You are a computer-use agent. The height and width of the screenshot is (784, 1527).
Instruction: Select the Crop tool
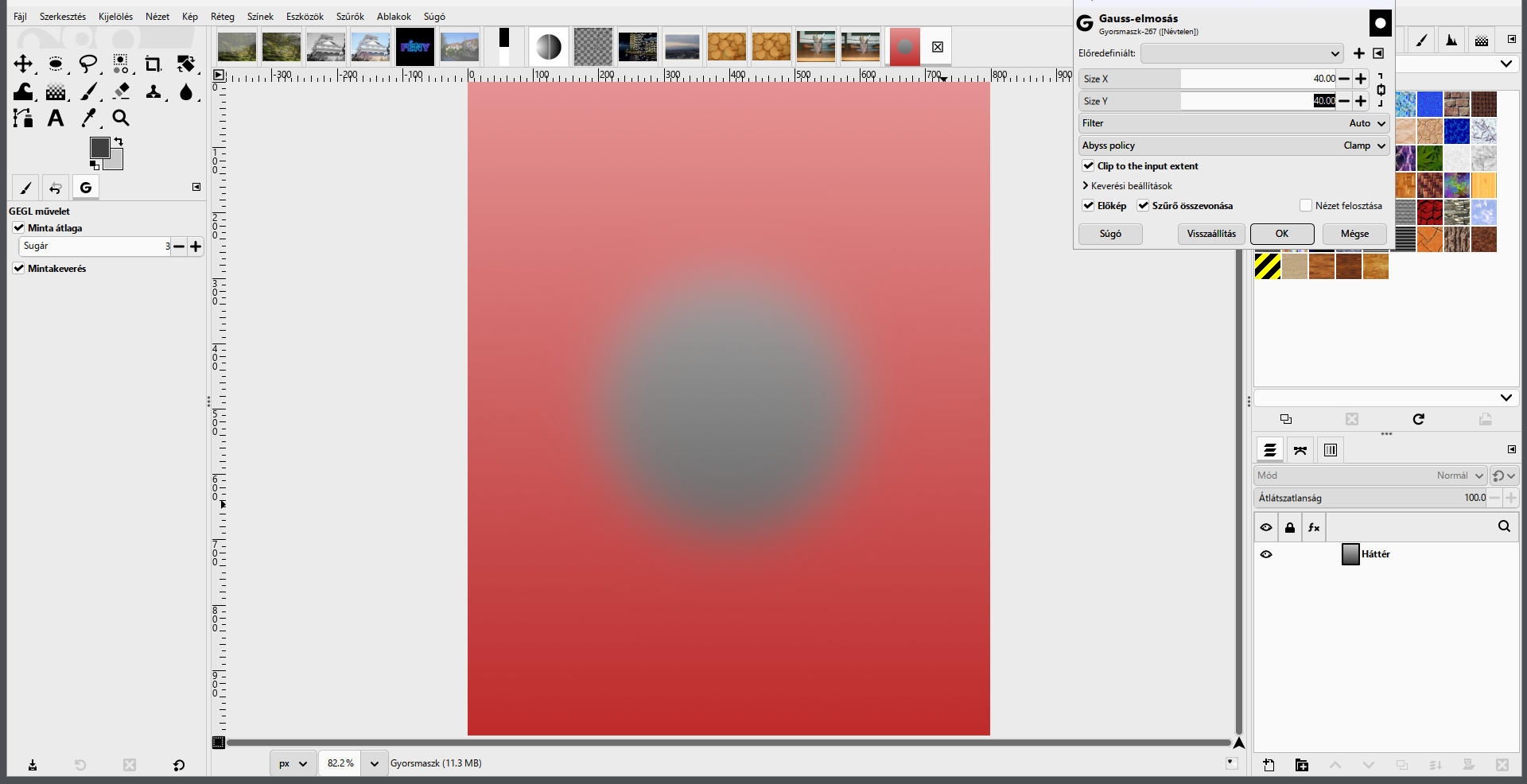153,64
